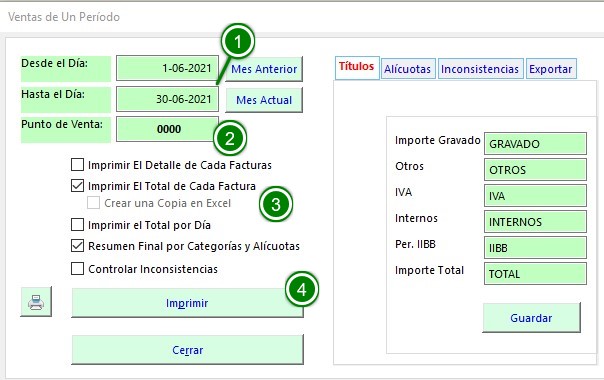
Task: Select the Exportar tab
Action: 550,69
